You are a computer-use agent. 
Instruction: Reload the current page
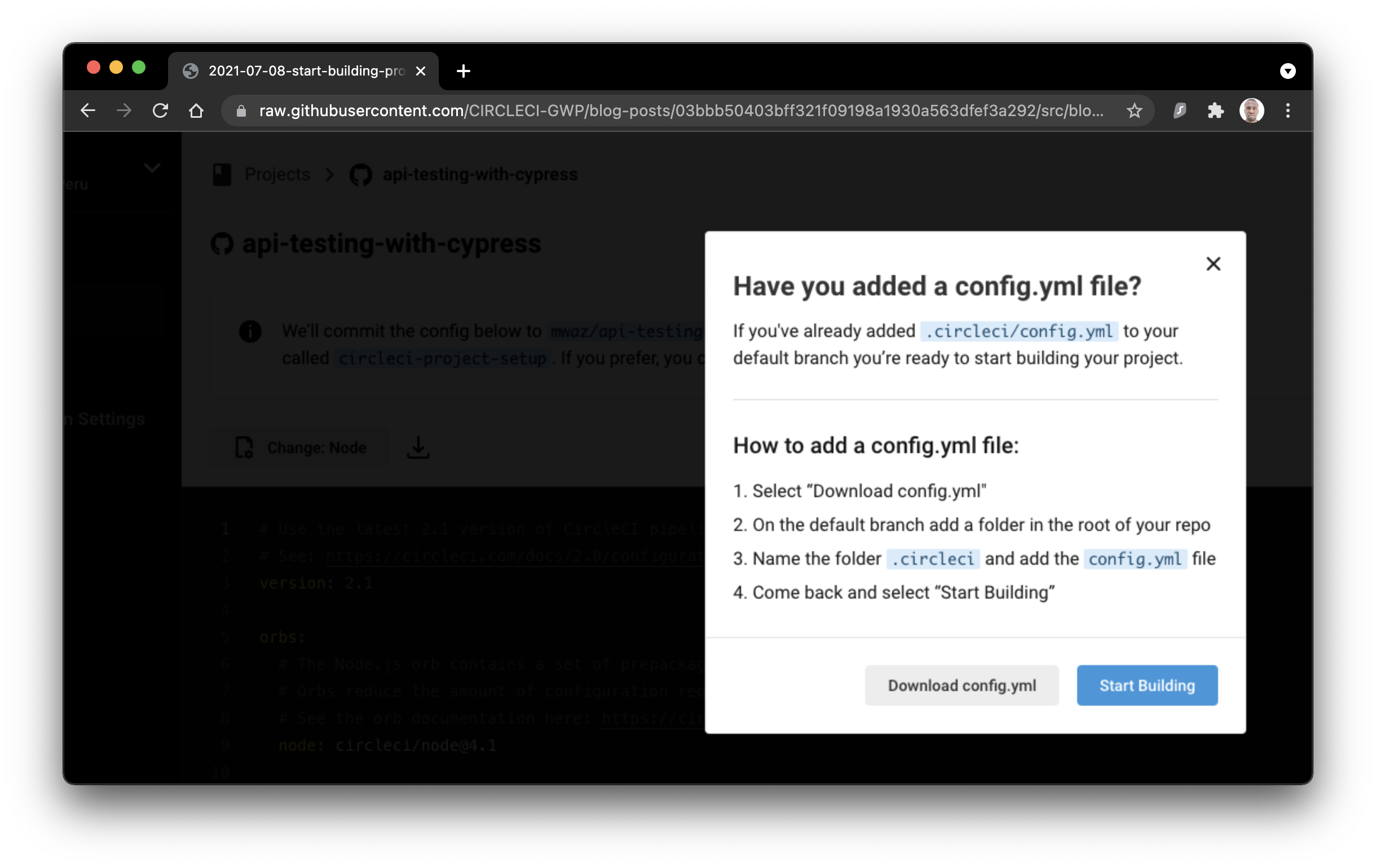(160, 110)
